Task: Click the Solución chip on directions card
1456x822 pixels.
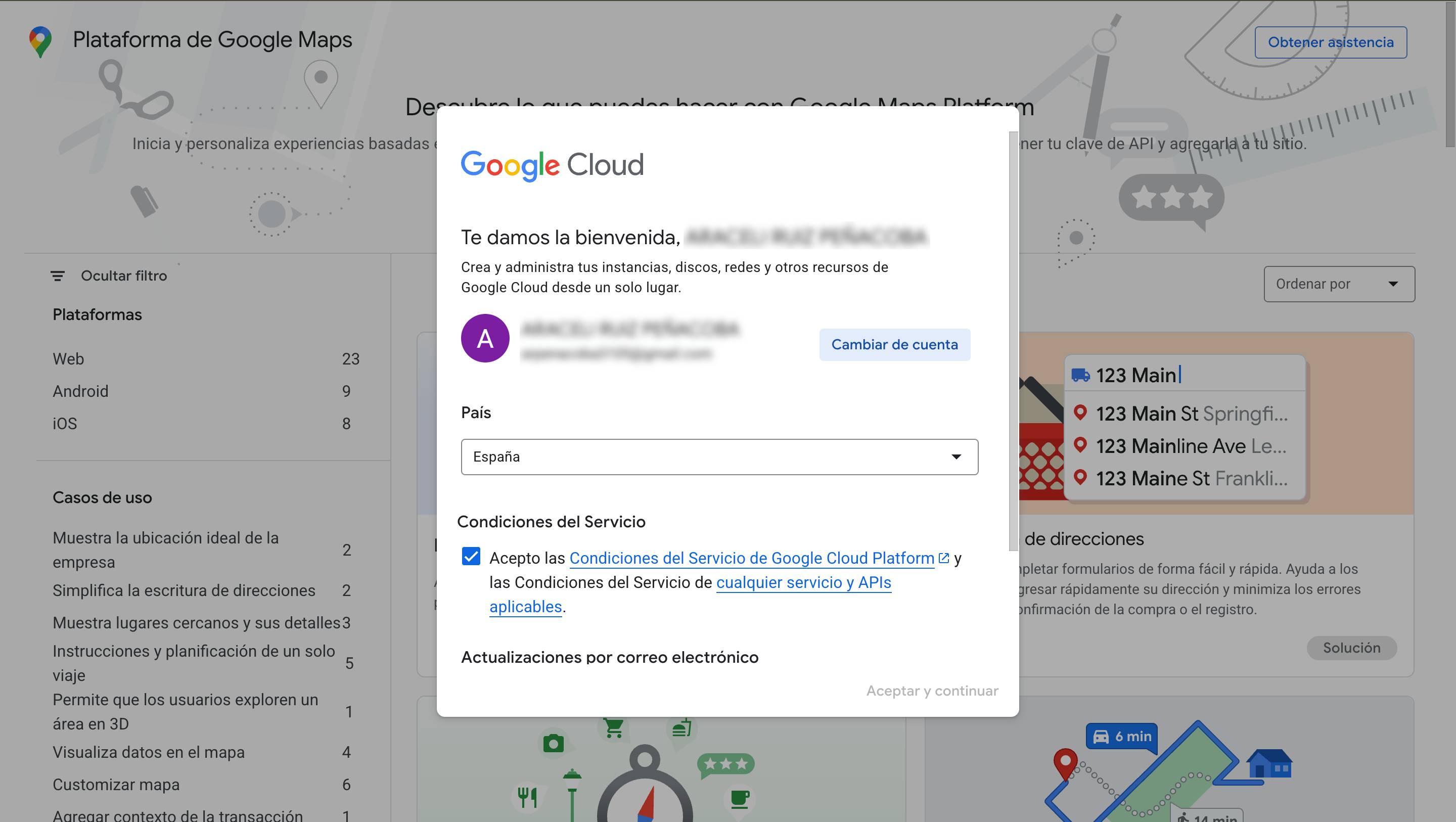Action: coord(1351,648)
